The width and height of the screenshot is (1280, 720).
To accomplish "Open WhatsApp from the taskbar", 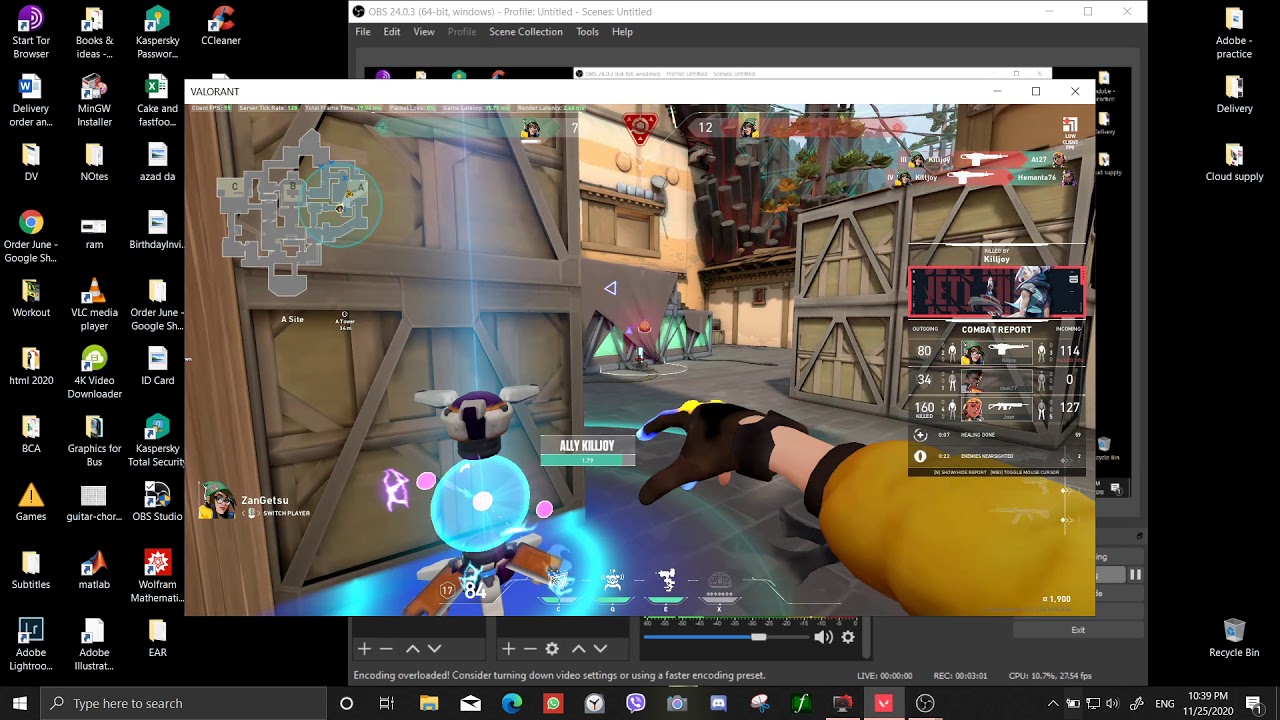I will coord(553,703).
